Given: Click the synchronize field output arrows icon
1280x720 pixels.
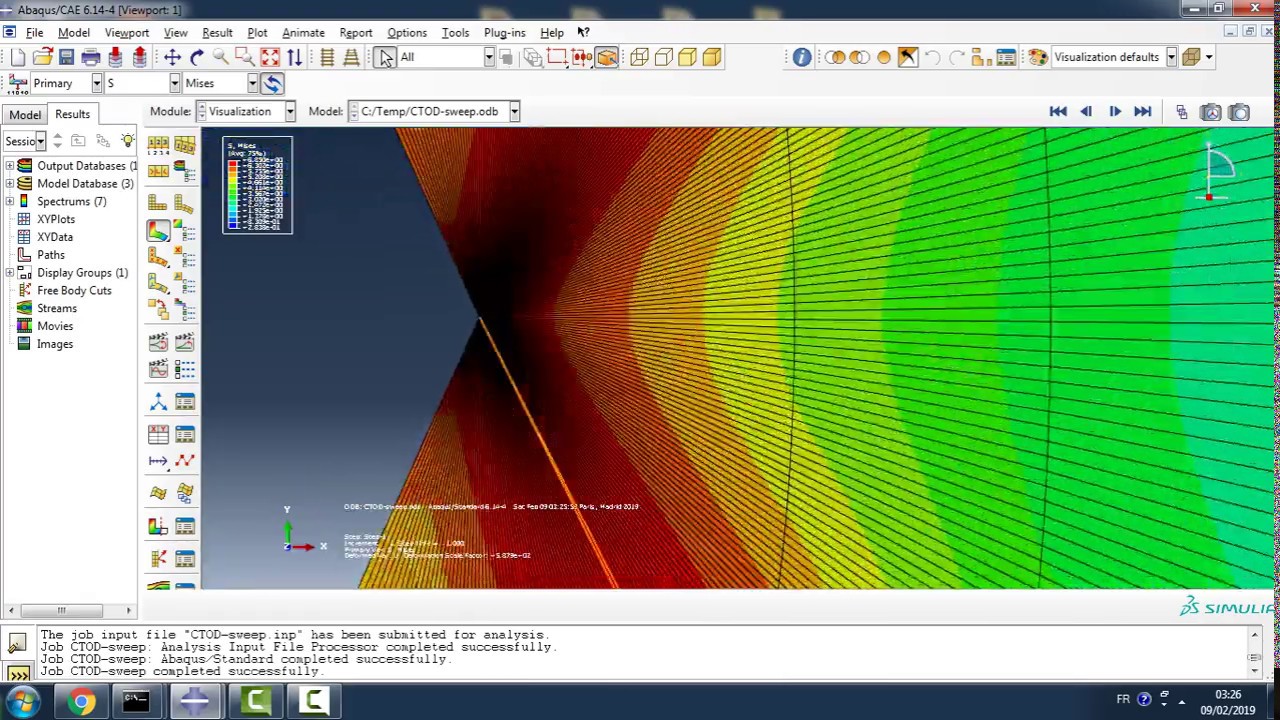Looking at the screenshot, I should [272, 84].
